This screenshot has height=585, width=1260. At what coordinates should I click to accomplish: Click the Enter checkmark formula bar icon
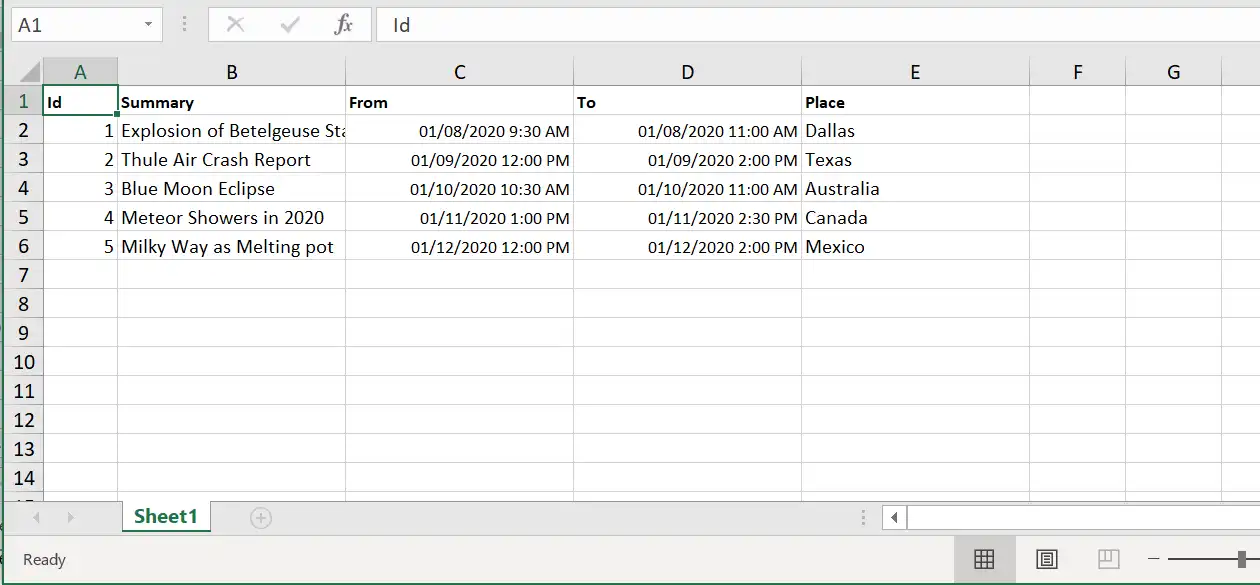[x=290, y=25]
